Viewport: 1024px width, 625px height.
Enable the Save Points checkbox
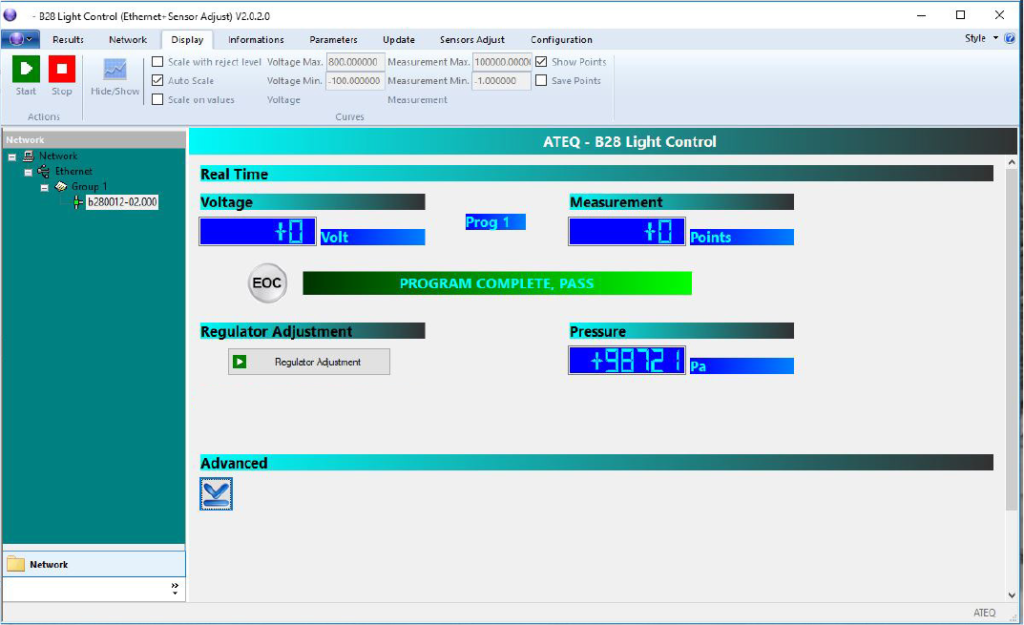541,81
